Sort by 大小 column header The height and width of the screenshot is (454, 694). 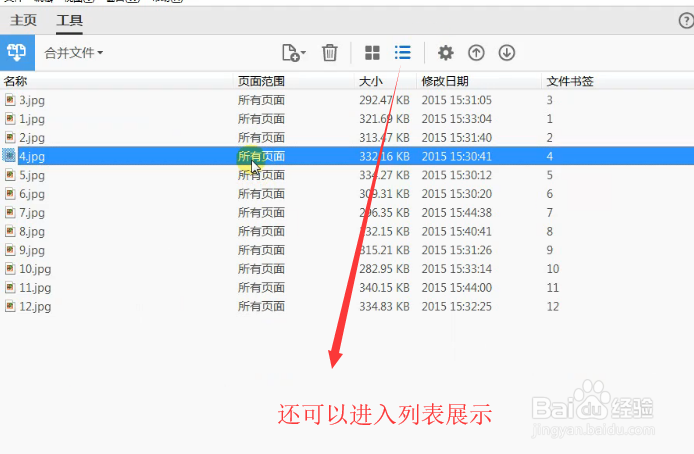(x=371, y=81)
